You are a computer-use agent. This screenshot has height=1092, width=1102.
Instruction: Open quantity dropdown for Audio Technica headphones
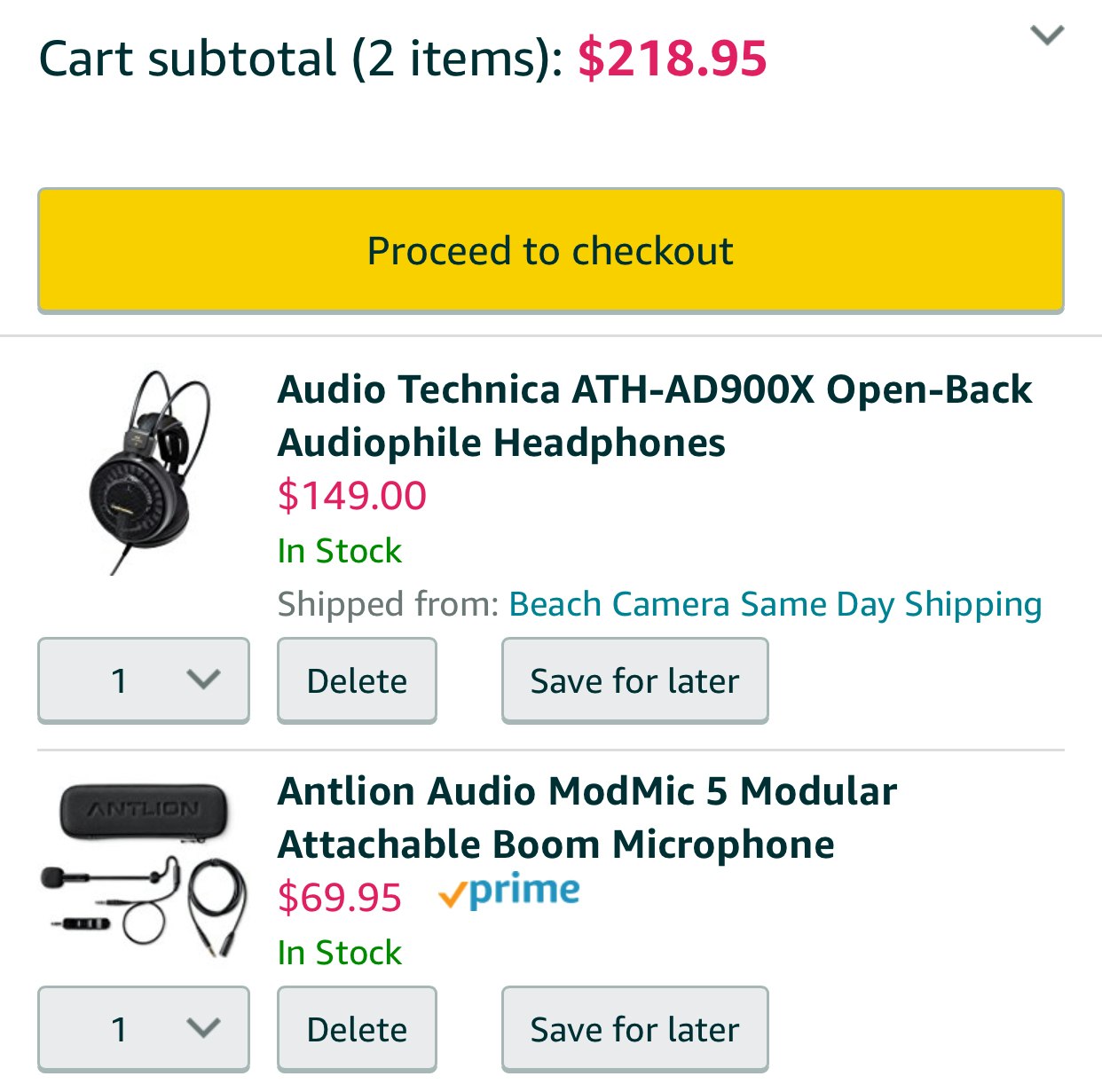tap(144, 680)
